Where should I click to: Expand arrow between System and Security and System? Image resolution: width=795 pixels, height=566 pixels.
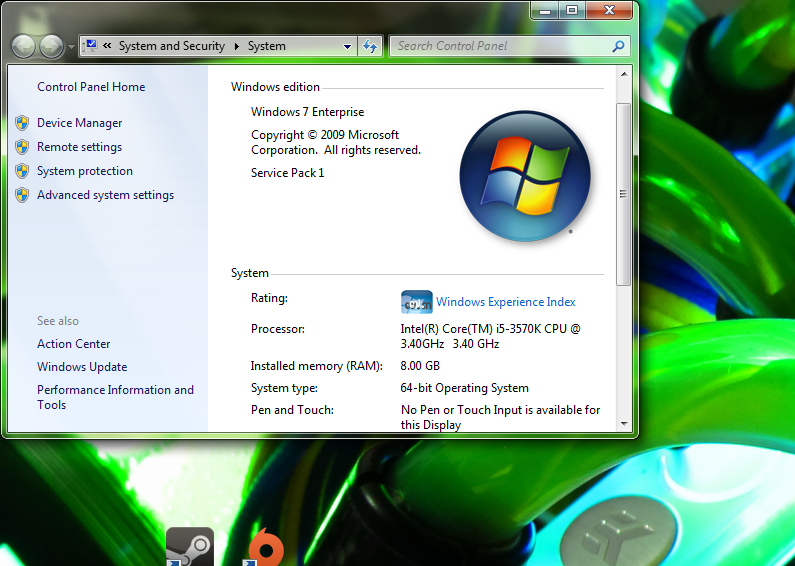[236, 46]
